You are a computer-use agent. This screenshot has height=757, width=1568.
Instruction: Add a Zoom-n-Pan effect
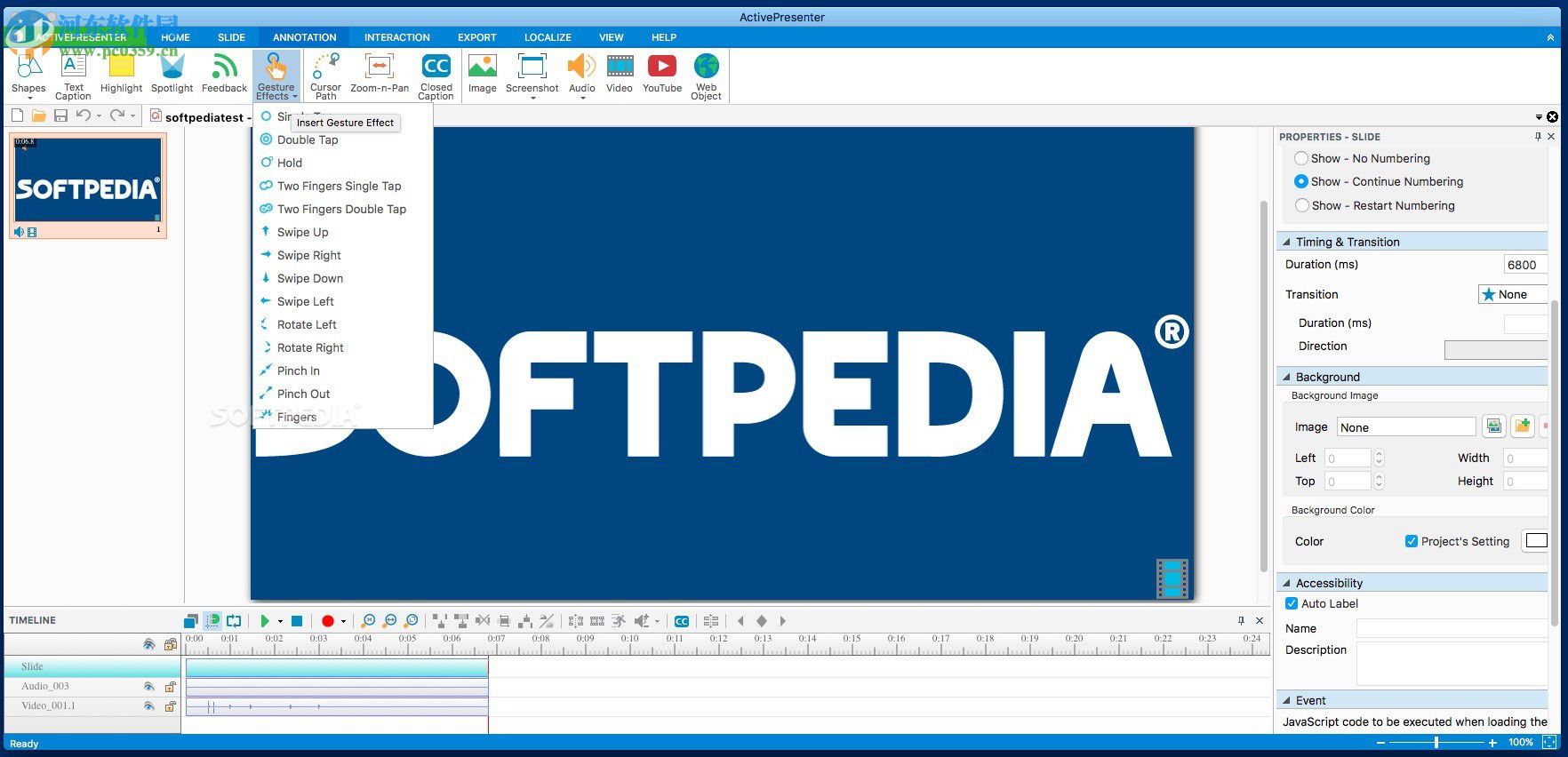pos(380,75)
